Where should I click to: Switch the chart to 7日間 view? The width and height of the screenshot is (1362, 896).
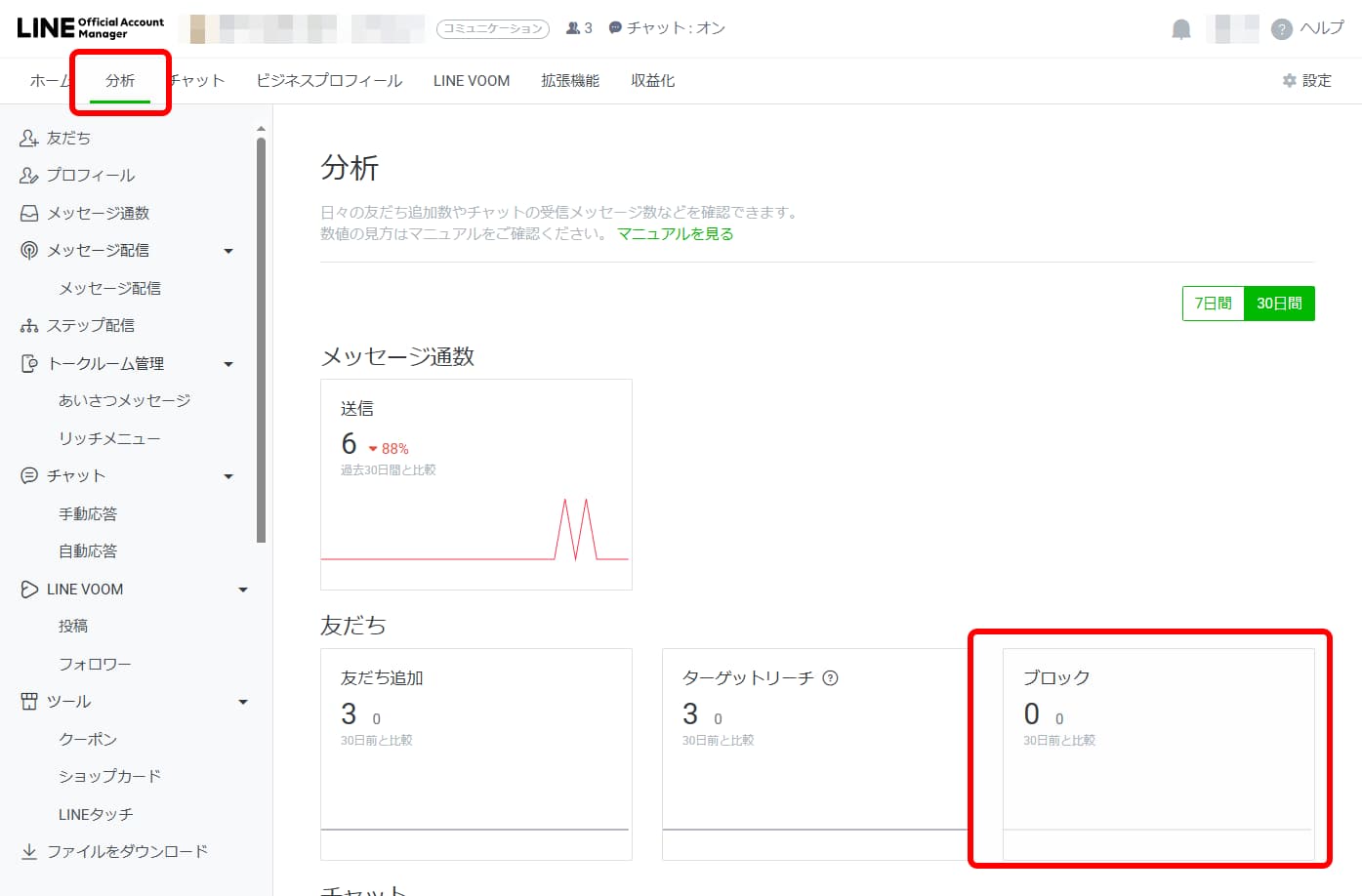pyautogui.click(x=1212, y=303)
